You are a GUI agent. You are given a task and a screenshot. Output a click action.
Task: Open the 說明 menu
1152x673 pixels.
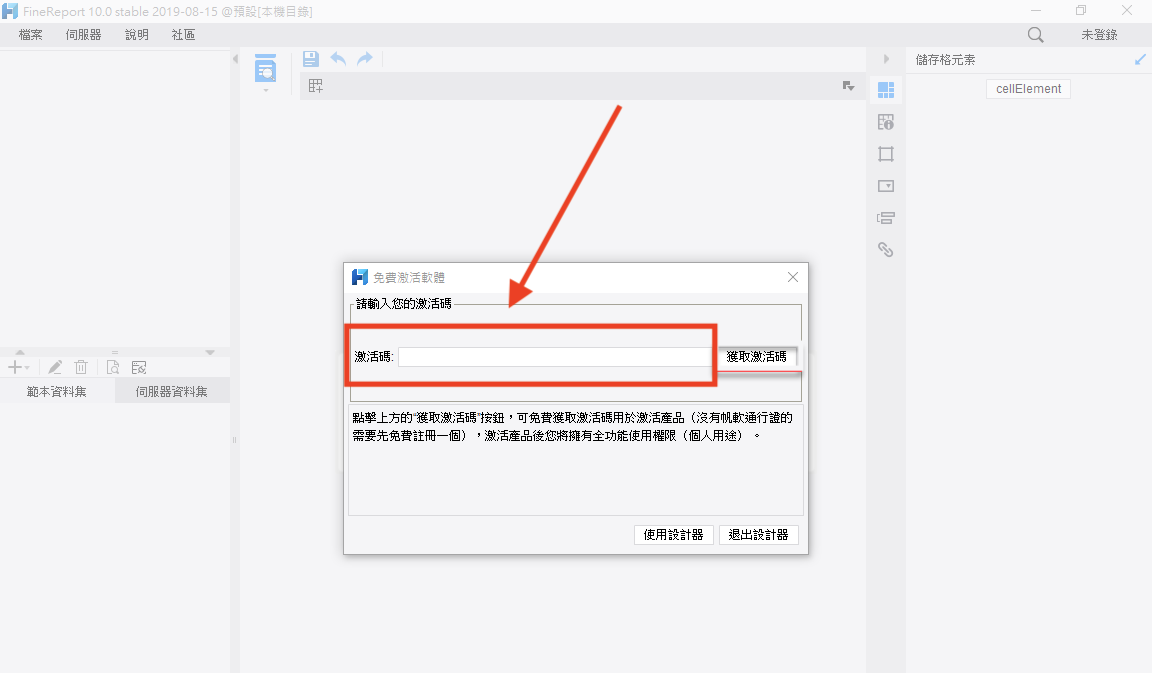tap(137, 35)
